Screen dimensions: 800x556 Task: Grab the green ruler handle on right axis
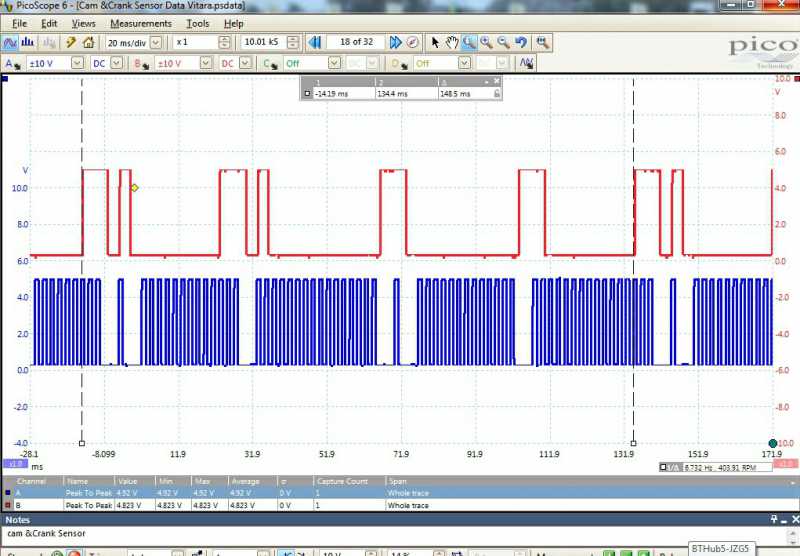pyautogui.click(x=773, y=443)
